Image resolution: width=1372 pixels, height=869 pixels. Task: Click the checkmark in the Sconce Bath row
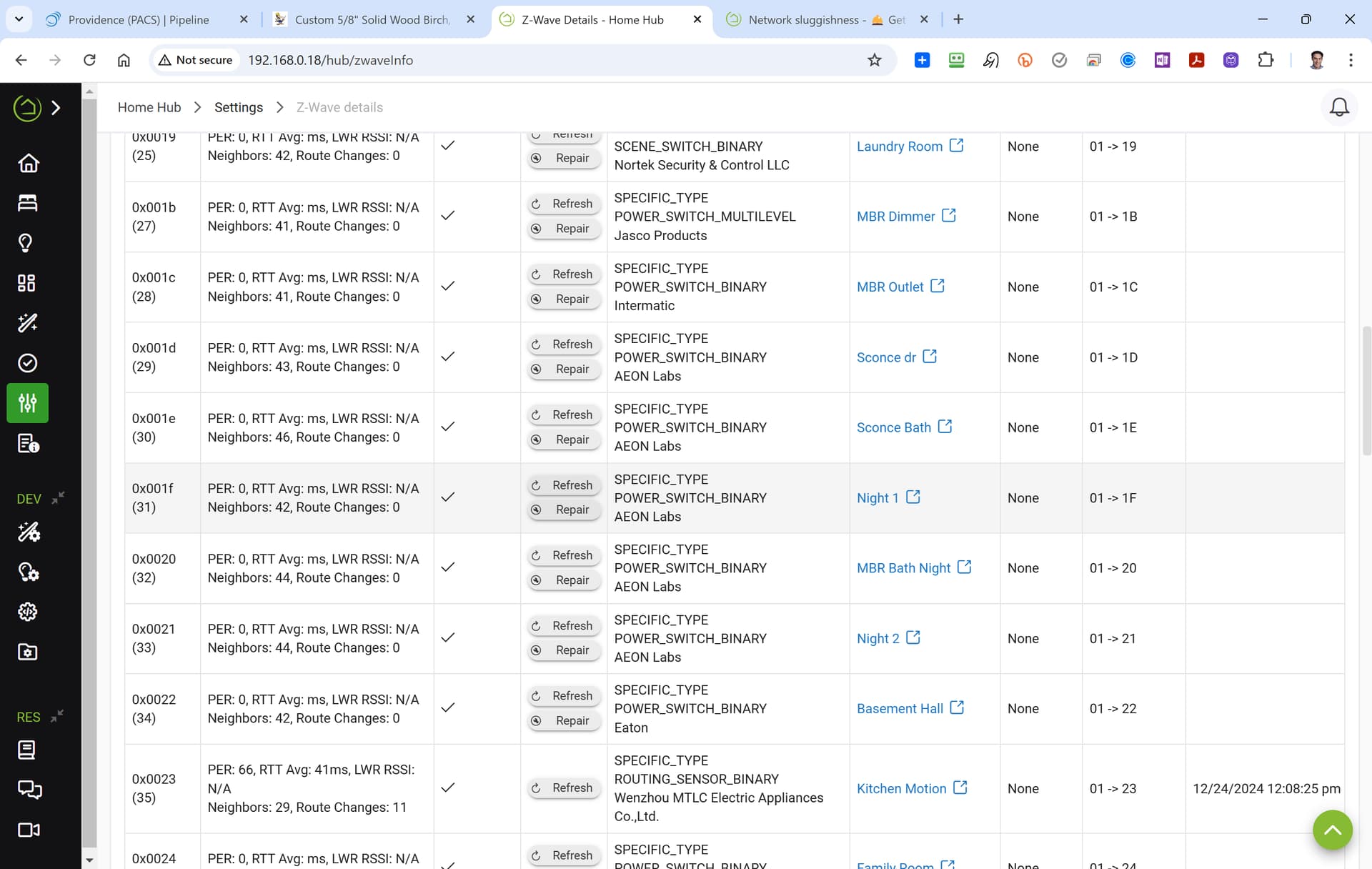[448, 427]
